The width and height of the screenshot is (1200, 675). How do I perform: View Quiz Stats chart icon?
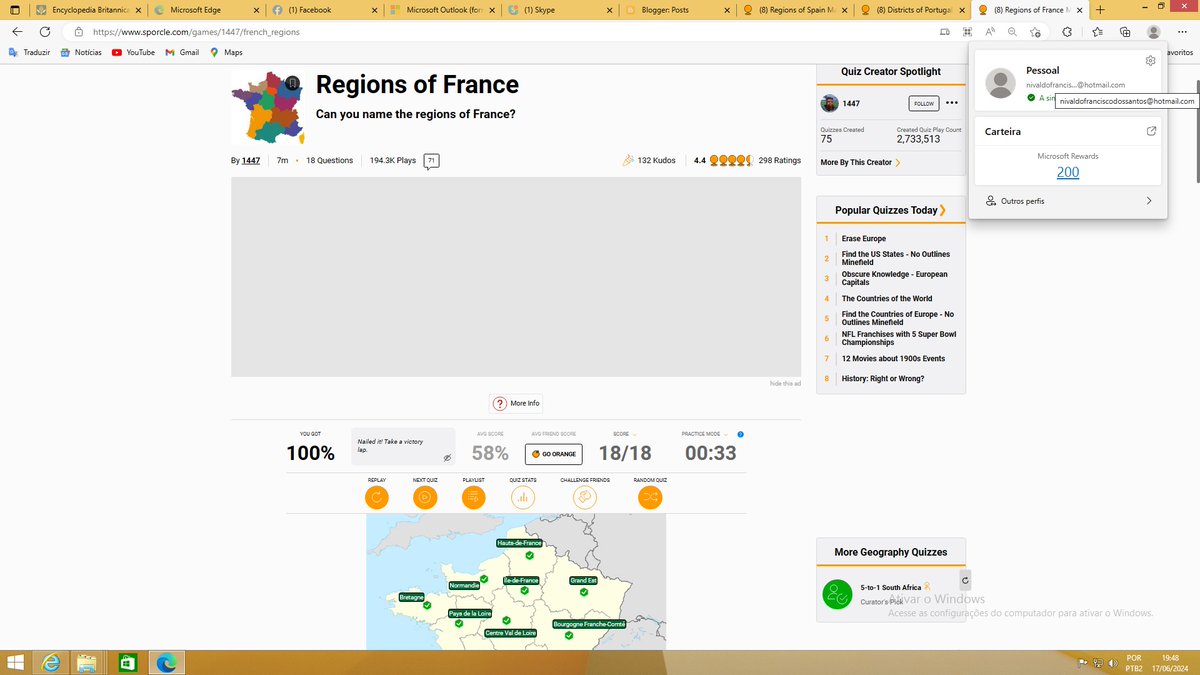pyautogui.click(x=522, y=495)
